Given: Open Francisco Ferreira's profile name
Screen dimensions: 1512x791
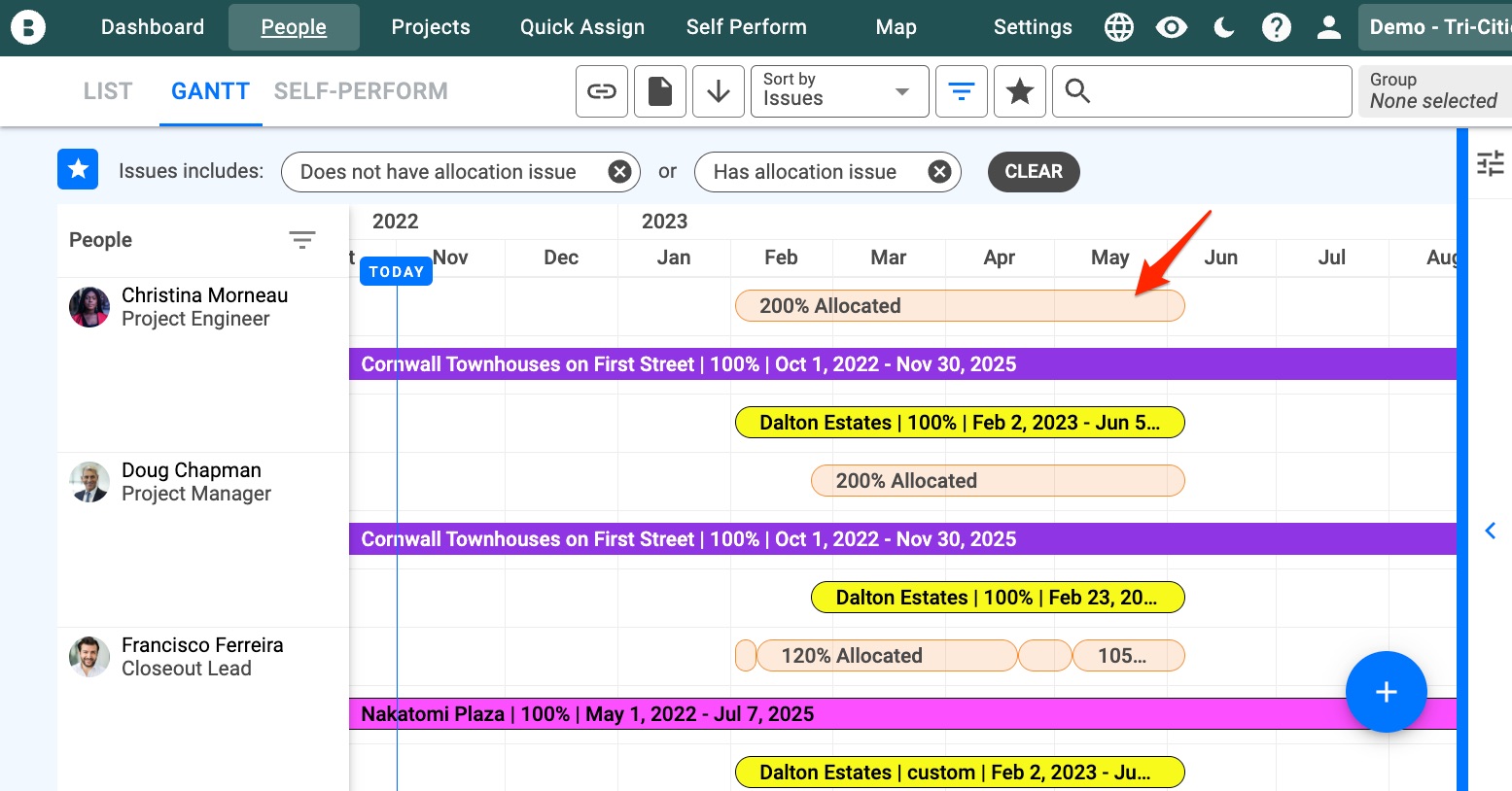Looking at the screenshot, I should [202, 645].
